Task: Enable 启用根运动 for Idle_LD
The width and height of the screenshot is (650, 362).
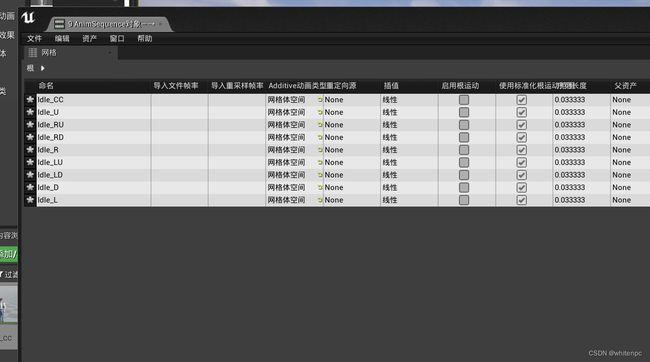Action: (464, 175)
